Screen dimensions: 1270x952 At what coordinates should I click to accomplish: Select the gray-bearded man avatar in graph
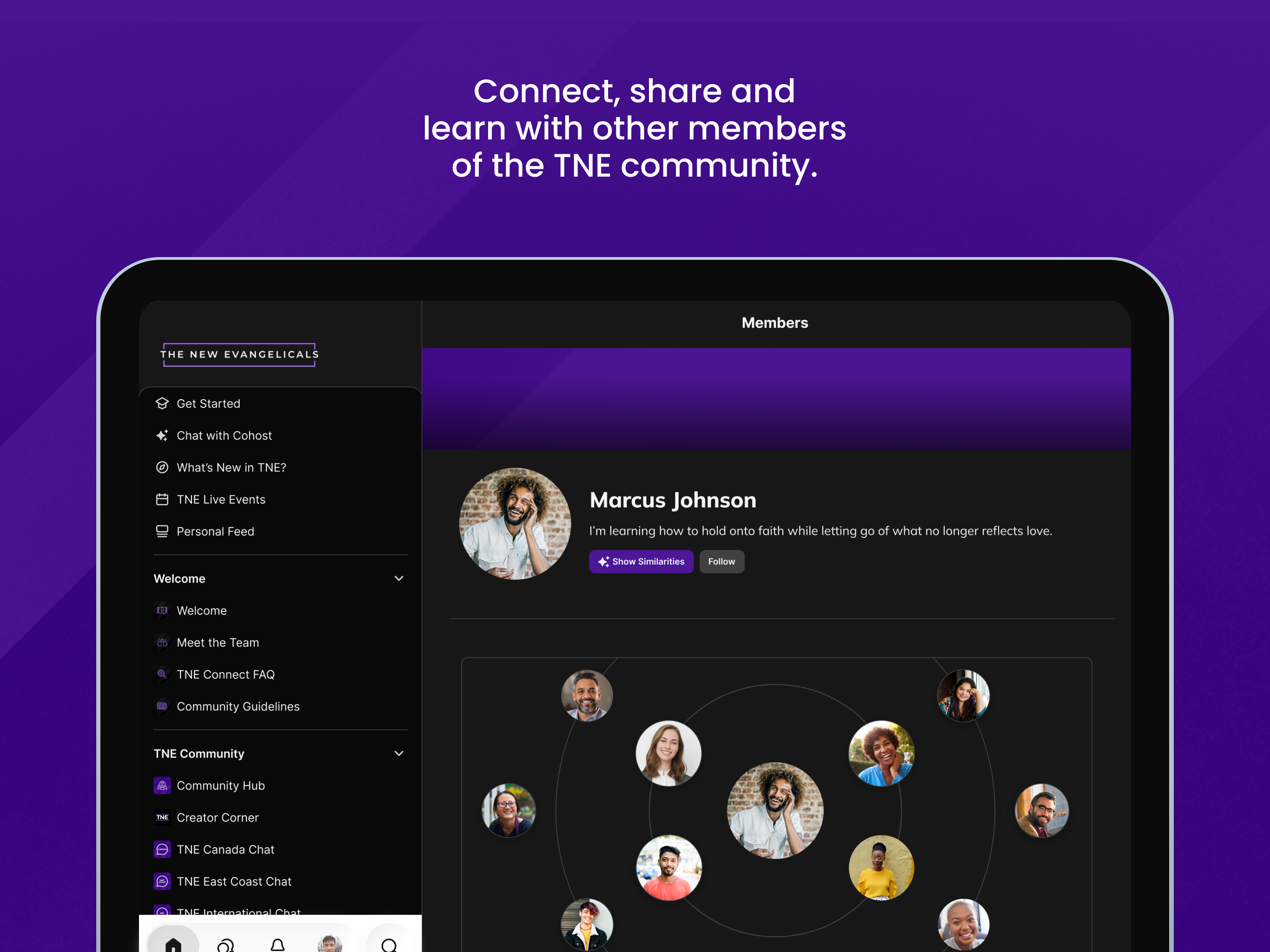587,695
